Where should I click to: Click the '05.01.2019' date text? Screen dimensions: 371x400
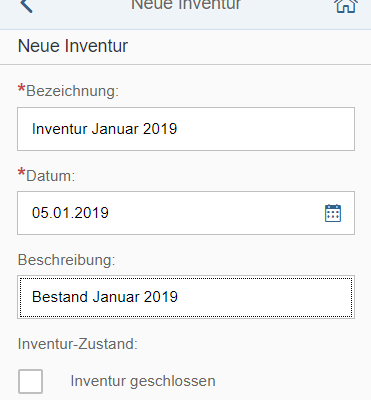[70, 213]
